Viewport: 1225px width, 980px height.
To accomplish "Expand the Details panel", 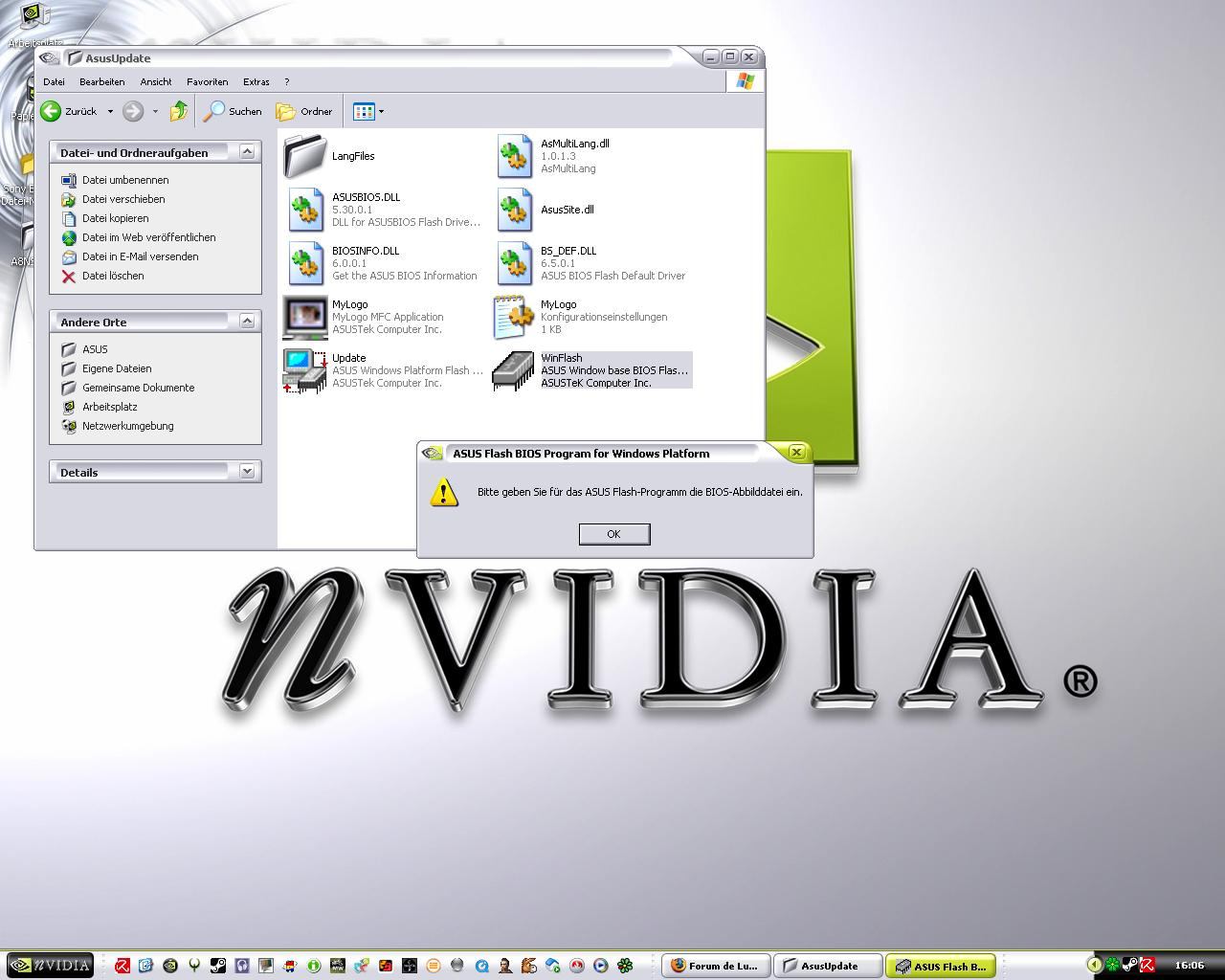I will coord(247,471).
